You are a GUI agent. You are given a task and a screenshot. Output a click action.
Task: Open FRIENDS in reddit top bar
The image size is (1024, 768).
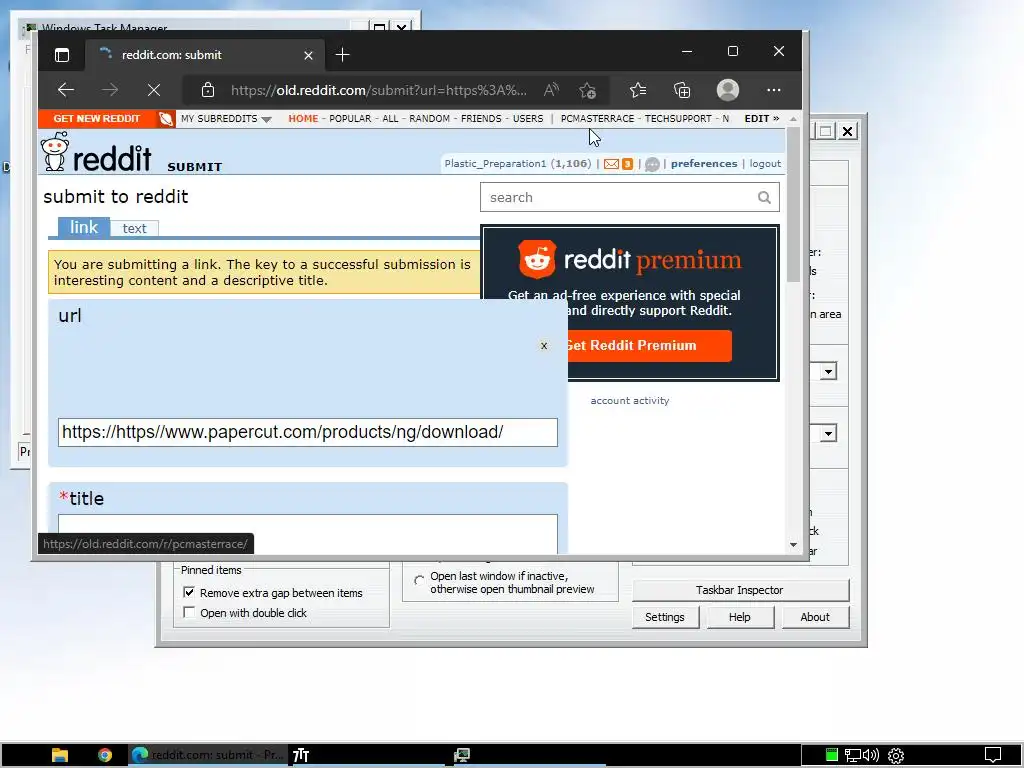click(481, 119)
